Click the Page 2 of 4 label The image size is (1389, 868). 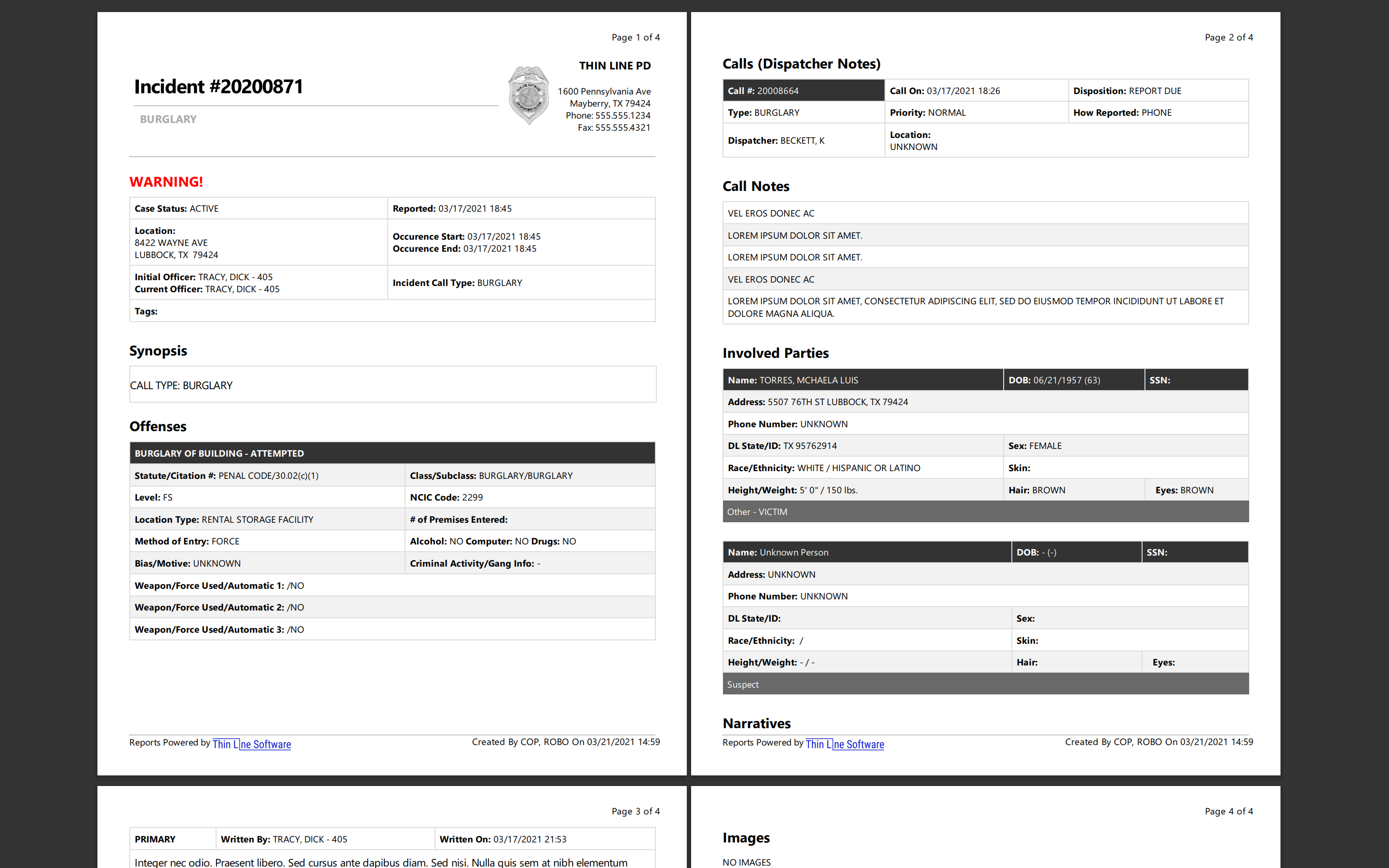(x=1228, y=37)
